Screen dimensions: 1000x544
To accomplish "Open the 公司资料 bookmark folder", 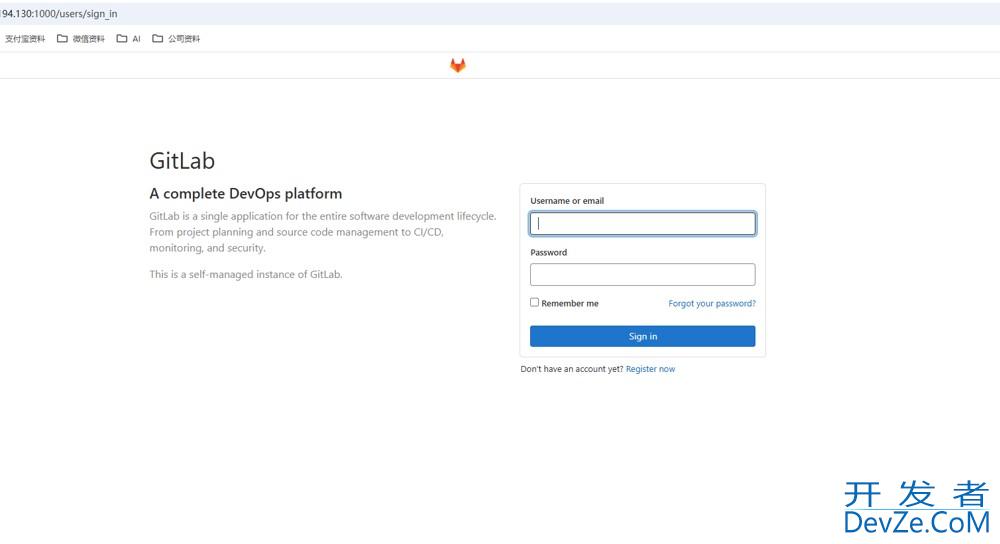I will 176,39.
